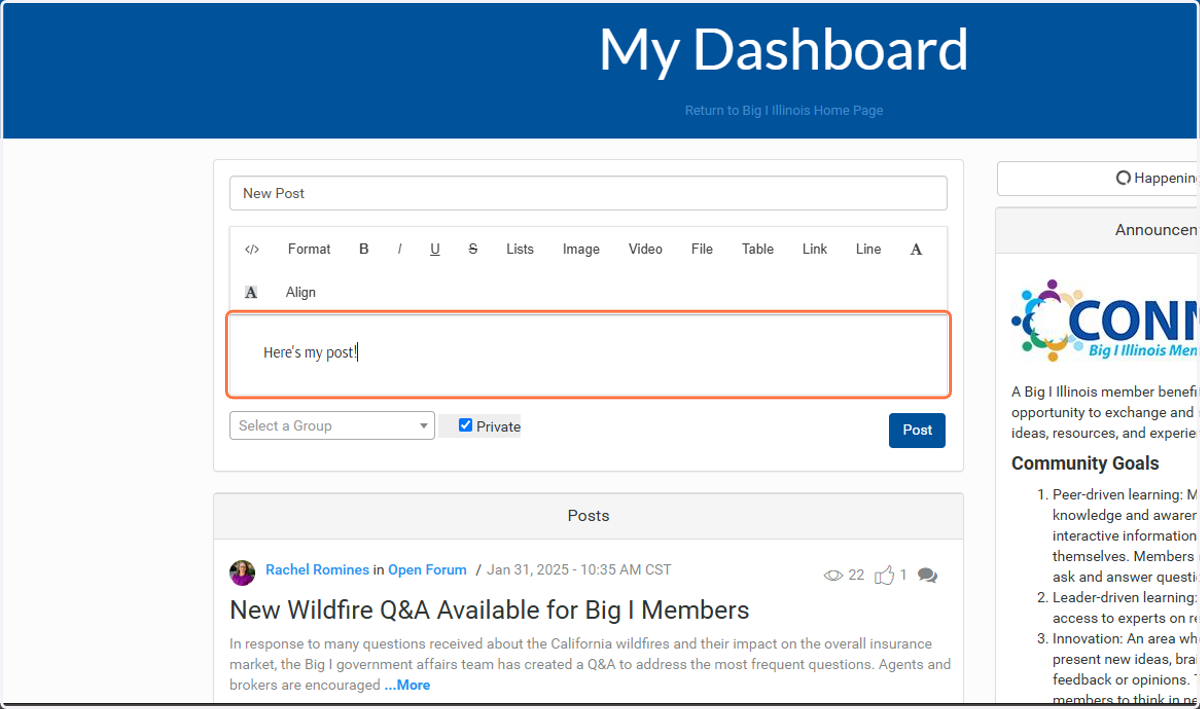Insert an Image via toolbar
Screen dimensions: 1200x709
coord(581,249)
